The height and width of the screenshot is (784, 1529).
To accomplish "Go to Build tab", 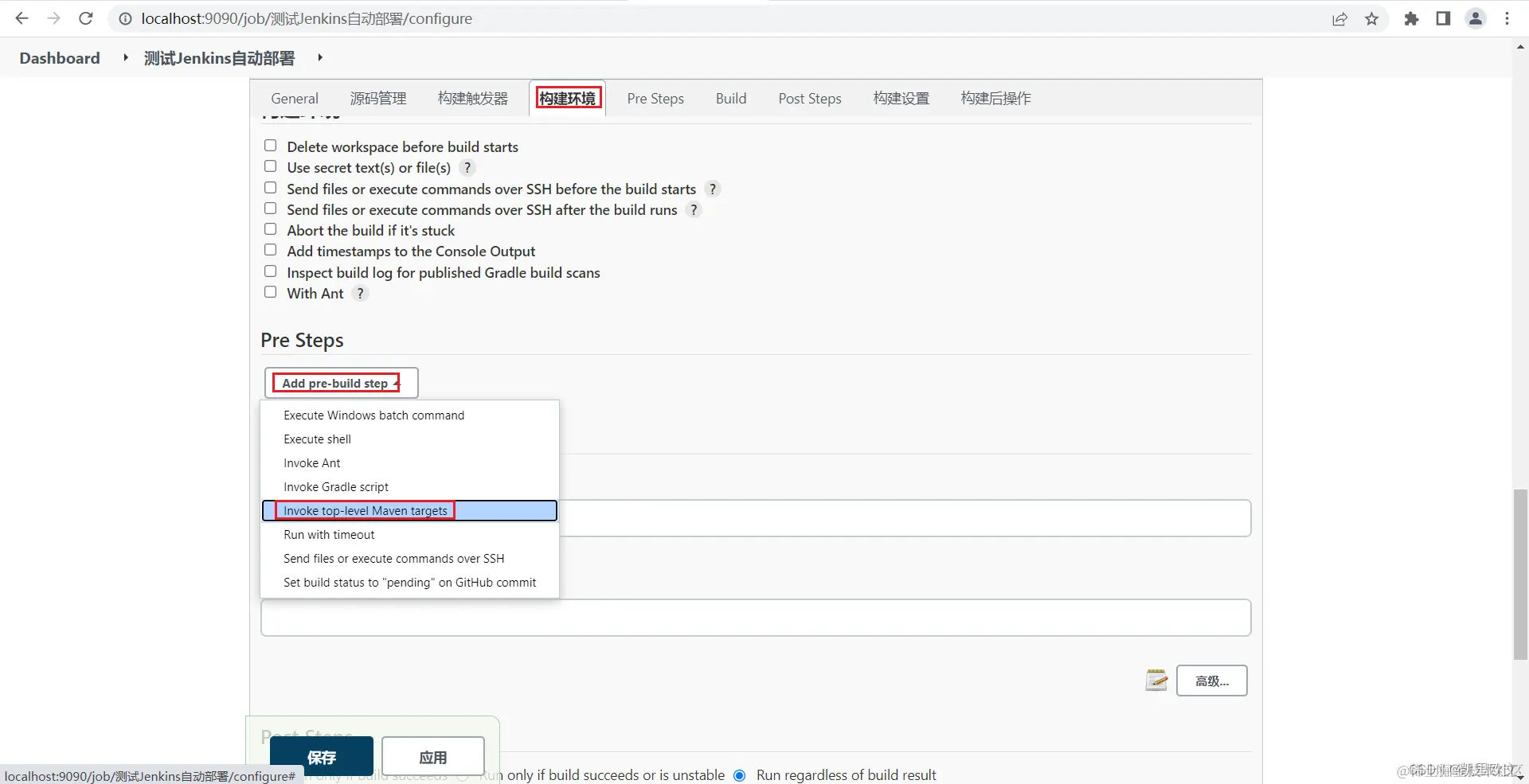I will tap(731, 99).
